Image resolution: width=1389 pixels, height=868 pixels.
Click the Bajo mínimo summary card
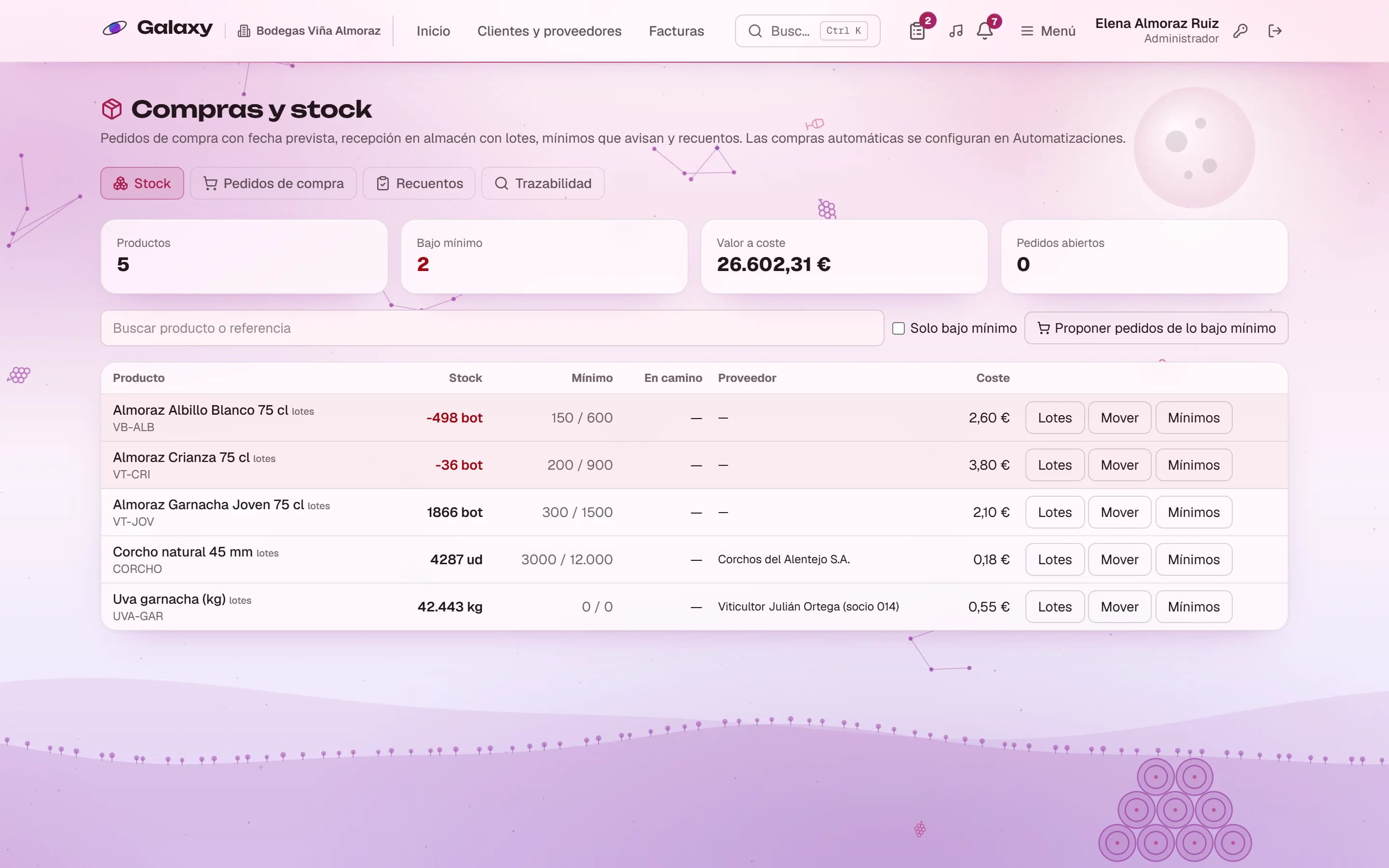pos(544,257)
